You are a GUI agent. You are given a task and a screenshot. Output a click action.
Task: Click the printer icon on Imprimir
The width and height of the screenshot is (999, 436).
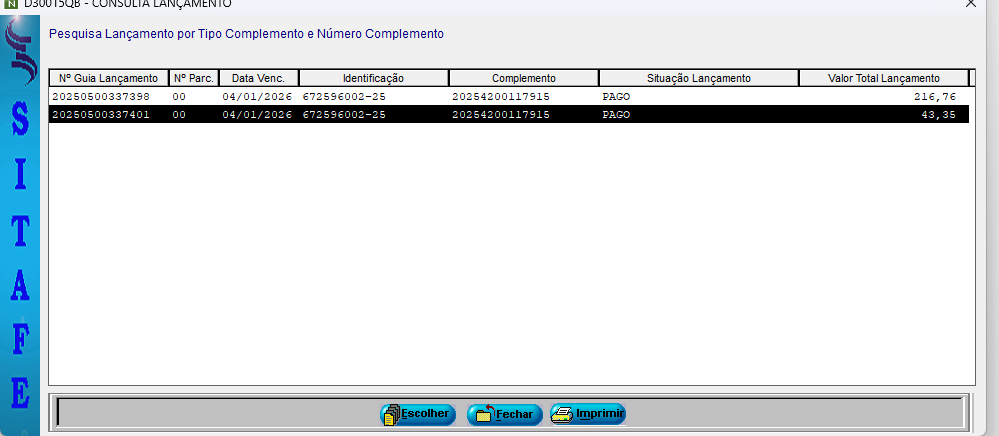click(563, 414)
